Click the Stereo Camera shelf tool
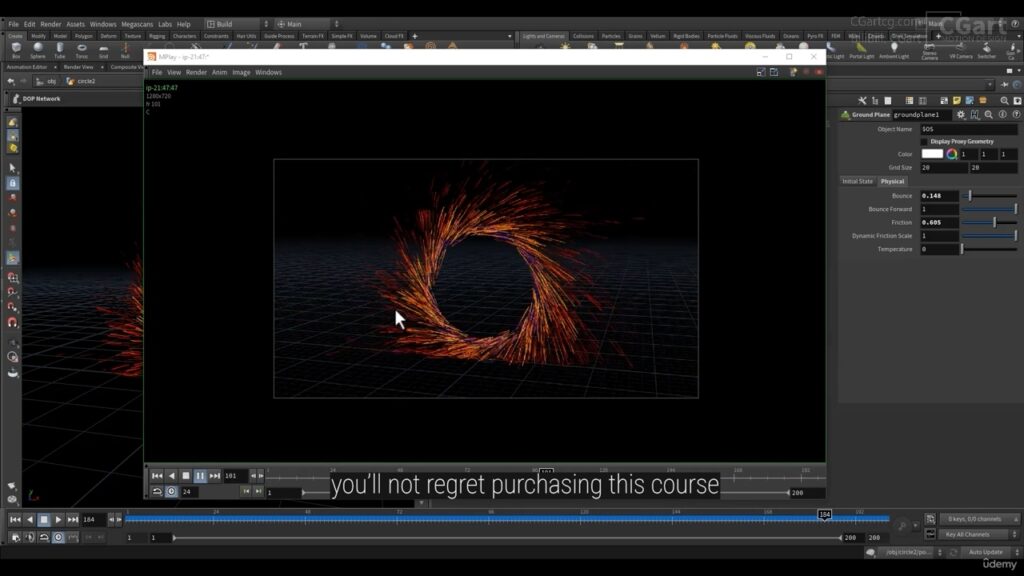This screenshot has width=1024, height=576. point(929,52)
